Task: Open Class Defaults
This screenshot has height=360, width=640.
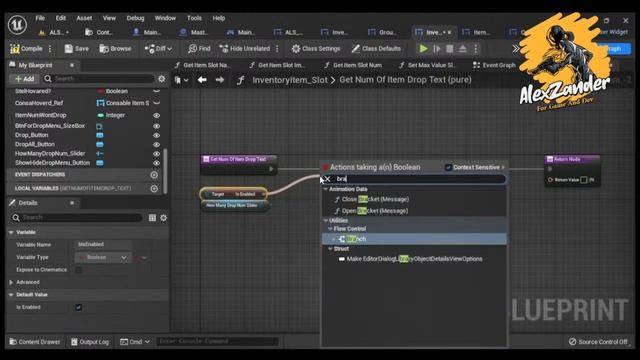Action: click(x=376, y=49)
